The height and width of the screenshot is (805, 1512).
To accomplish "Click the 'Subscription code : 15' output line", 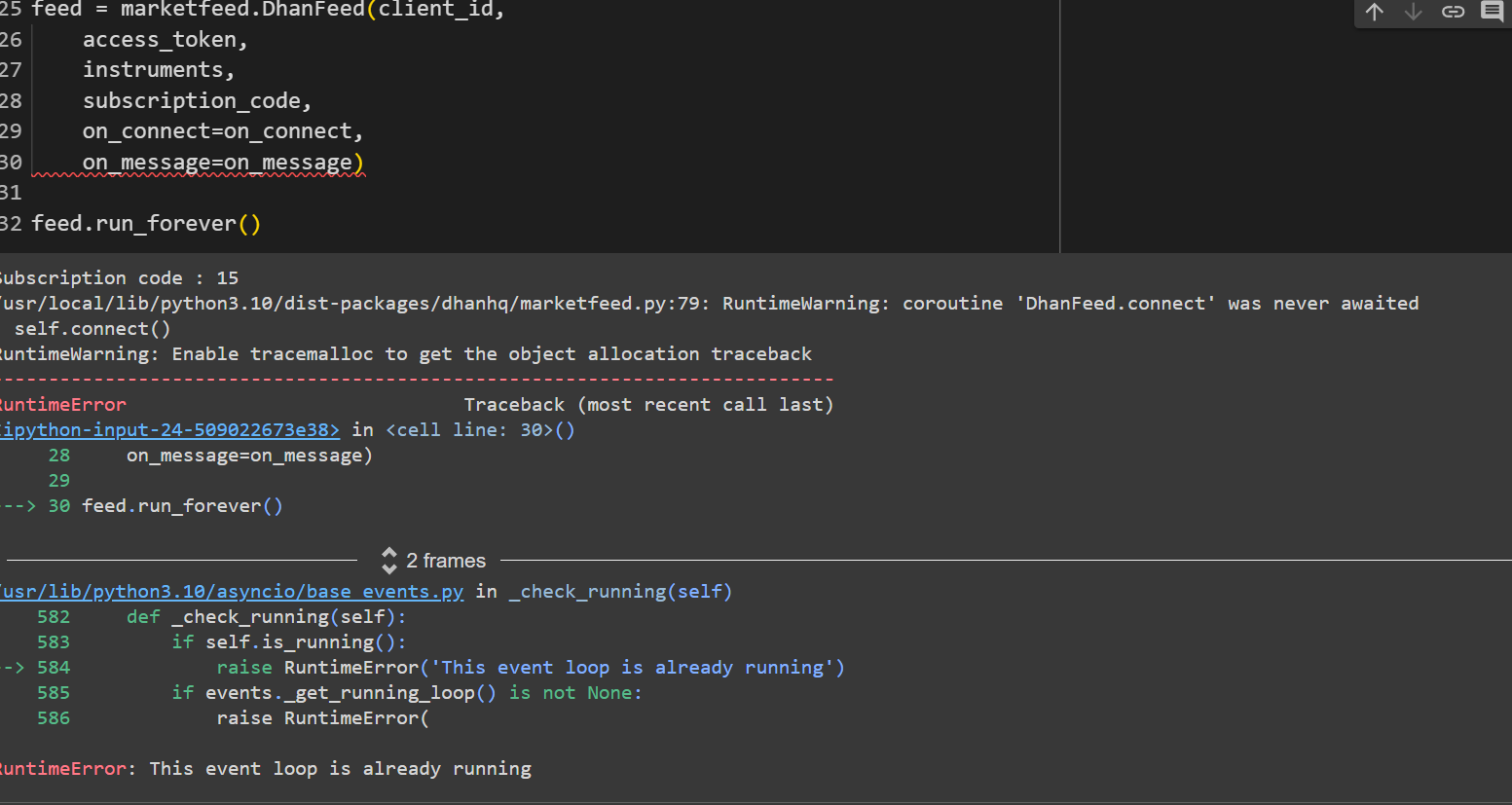I will [x=119, y=278].
